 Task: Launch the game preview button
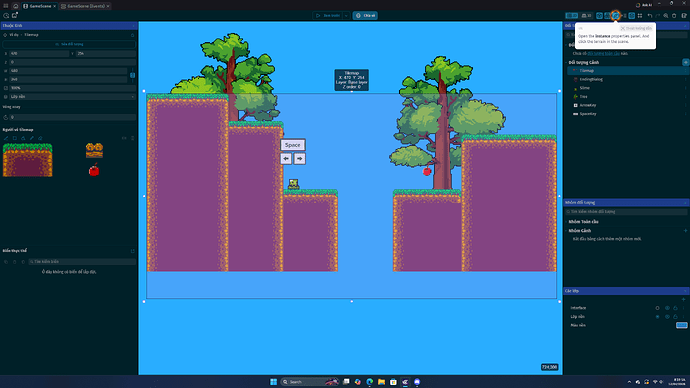tap(328, 15)
